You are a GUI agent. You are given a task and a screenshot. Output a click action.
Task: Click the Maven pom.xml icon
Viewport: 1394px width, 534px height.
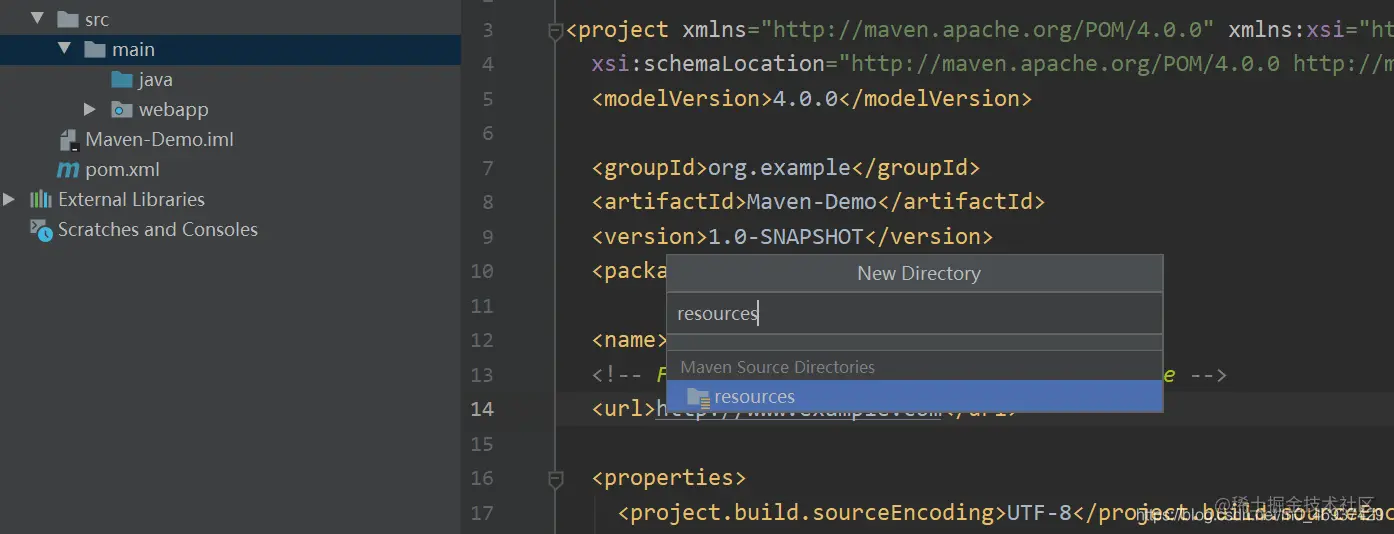point(68,170)
